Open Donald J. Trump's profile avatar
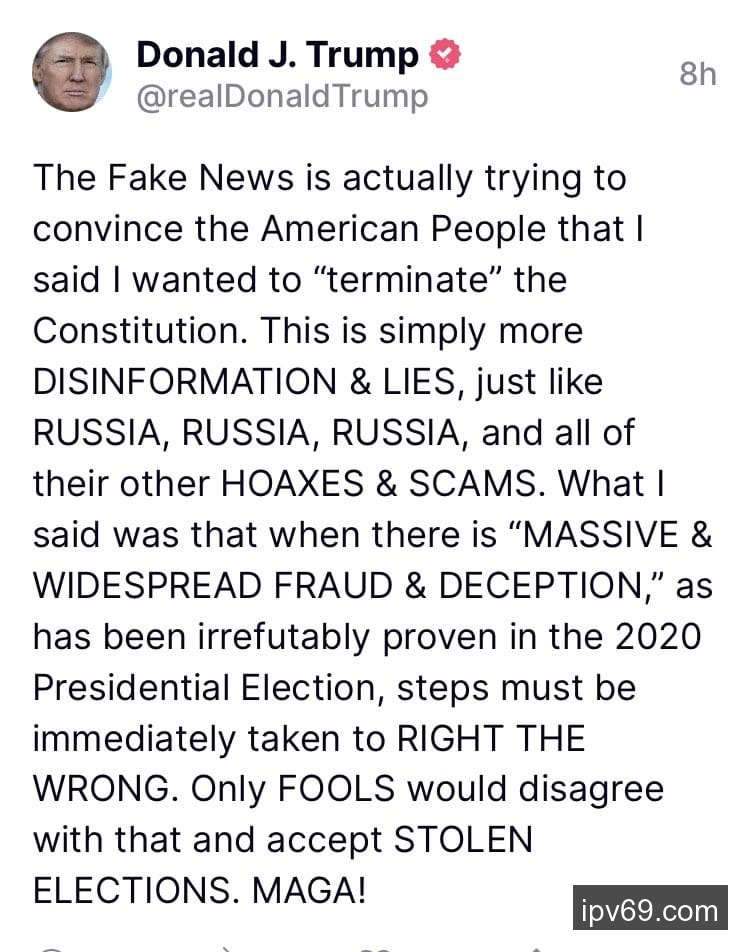 (72, 72)
